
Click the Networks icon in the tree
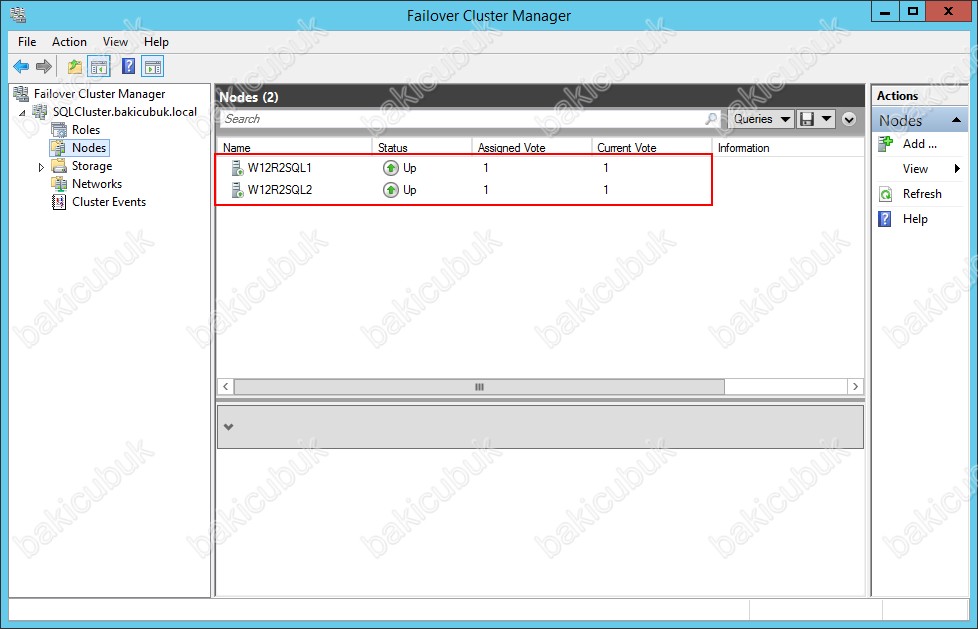click(x=59, y=184)
